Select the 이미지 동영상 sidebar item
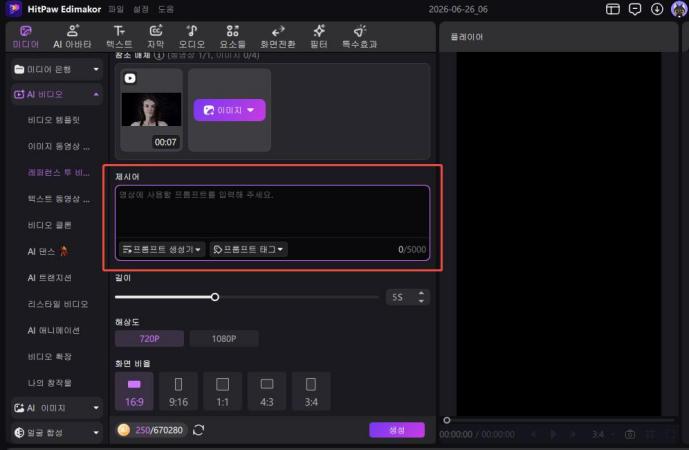This screenshot has height=450, width=689. click(x=58, y=146)
